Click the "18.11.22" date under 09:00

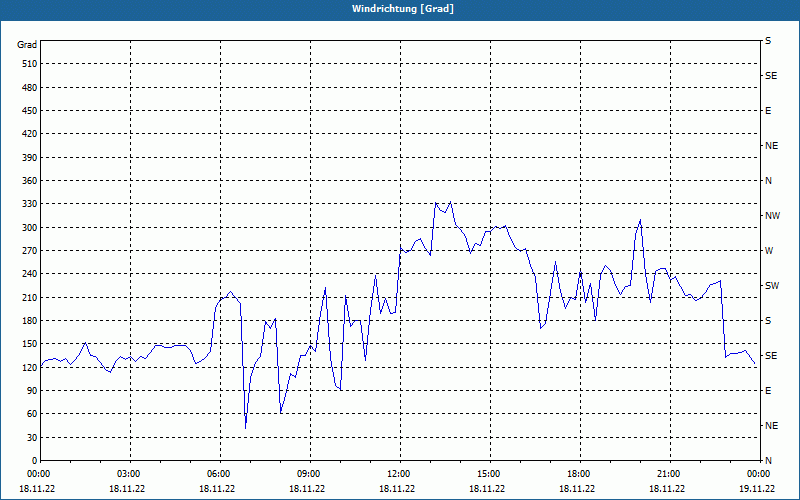click(x=307, y=488)
